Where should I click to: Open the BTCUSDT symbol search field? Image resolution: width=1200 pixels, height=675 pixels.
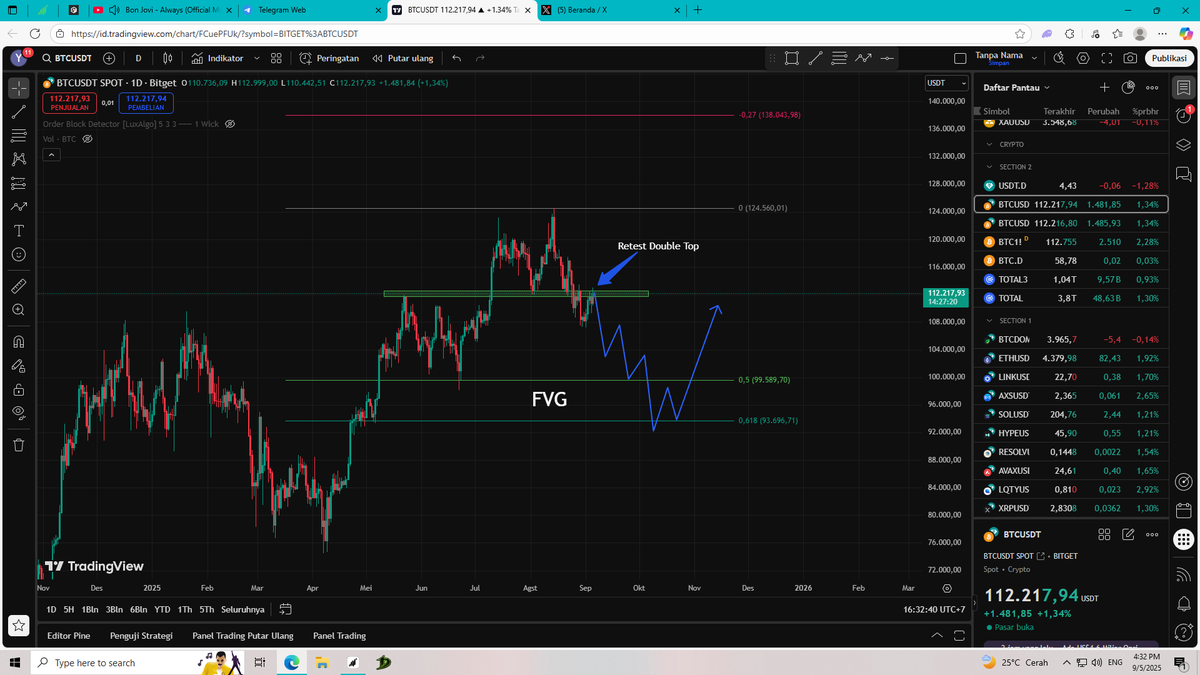67,58
